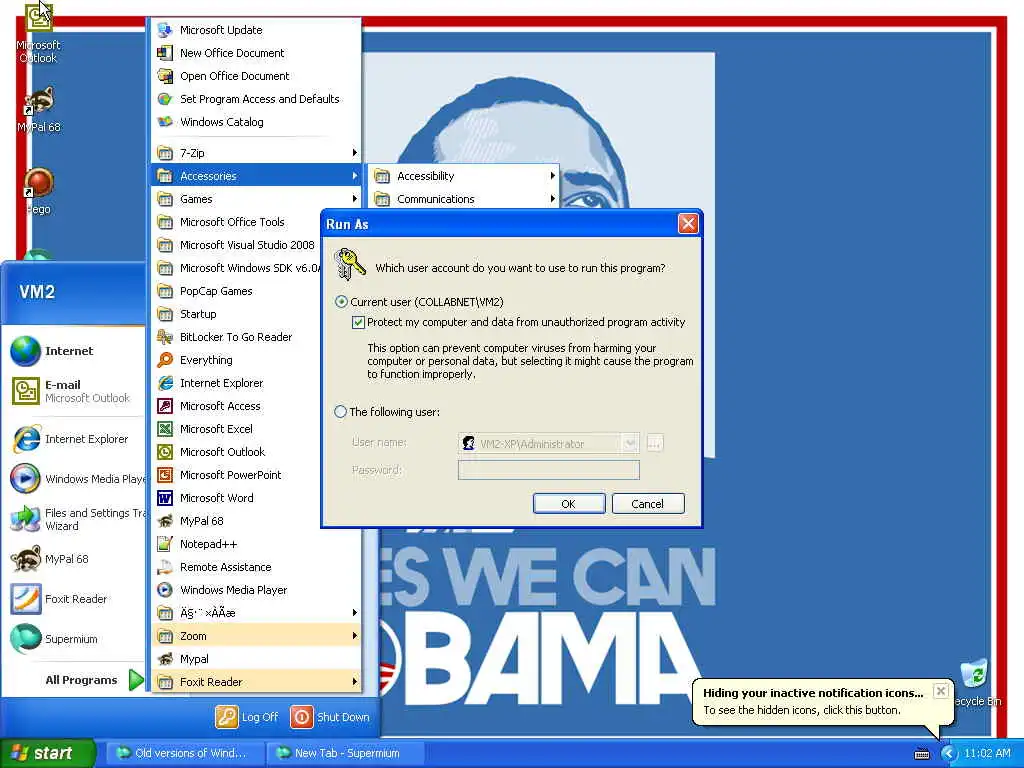1024x768 pixels.
Task: Click the 11:02 AM clock
Action: 987,754
